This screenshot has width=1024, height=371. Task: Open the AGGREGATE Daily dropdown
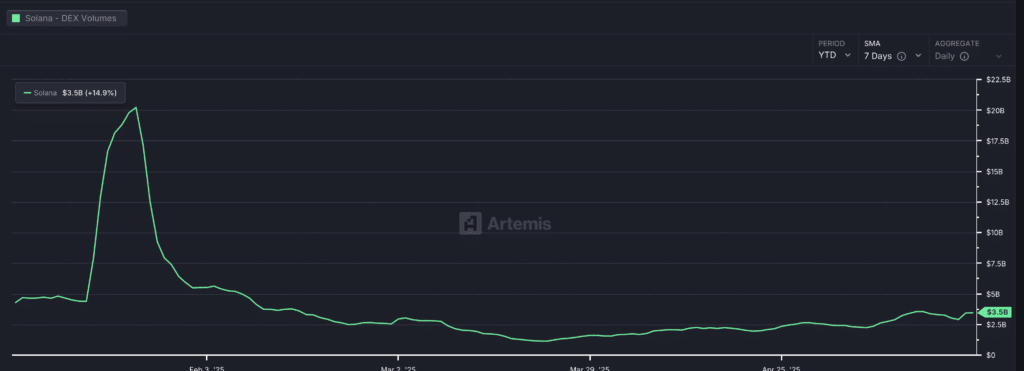[969, 50]
